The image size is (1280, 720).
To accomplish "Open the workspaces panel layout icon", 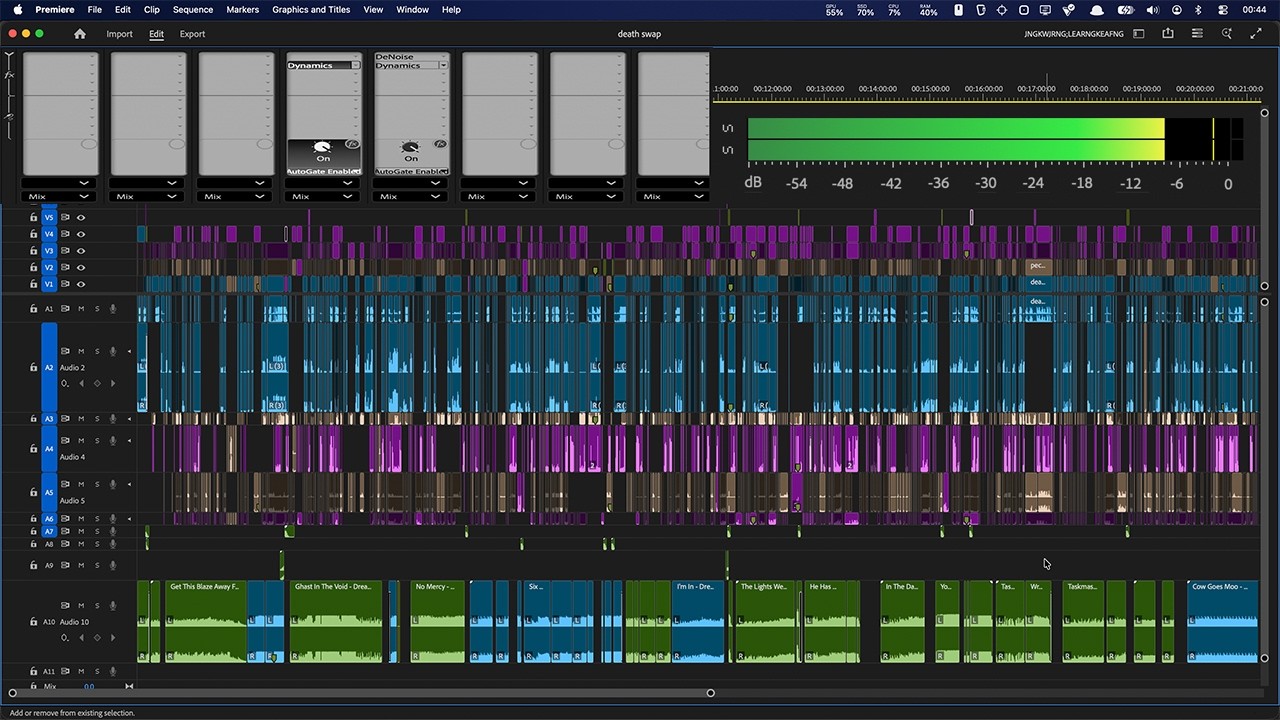I will point(1138,34).
